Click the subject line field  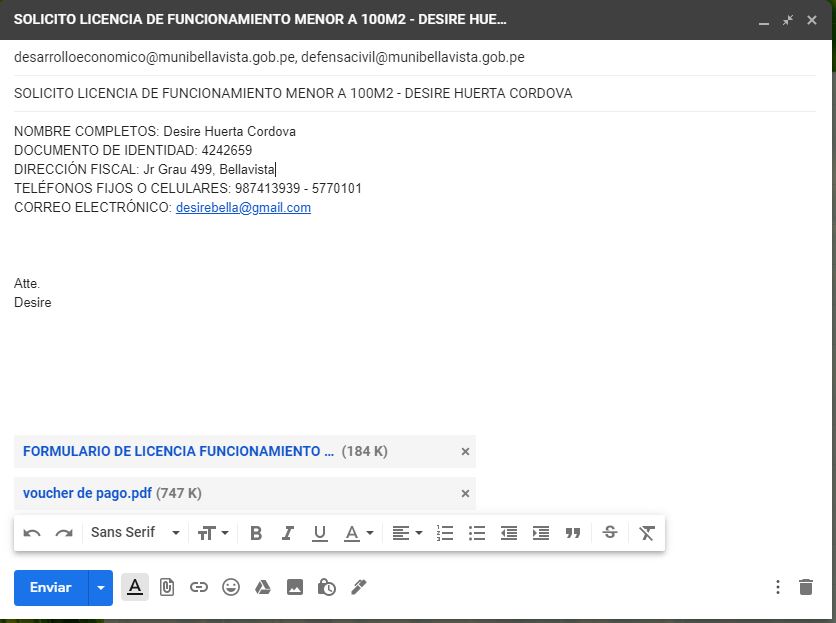point(415,93)
